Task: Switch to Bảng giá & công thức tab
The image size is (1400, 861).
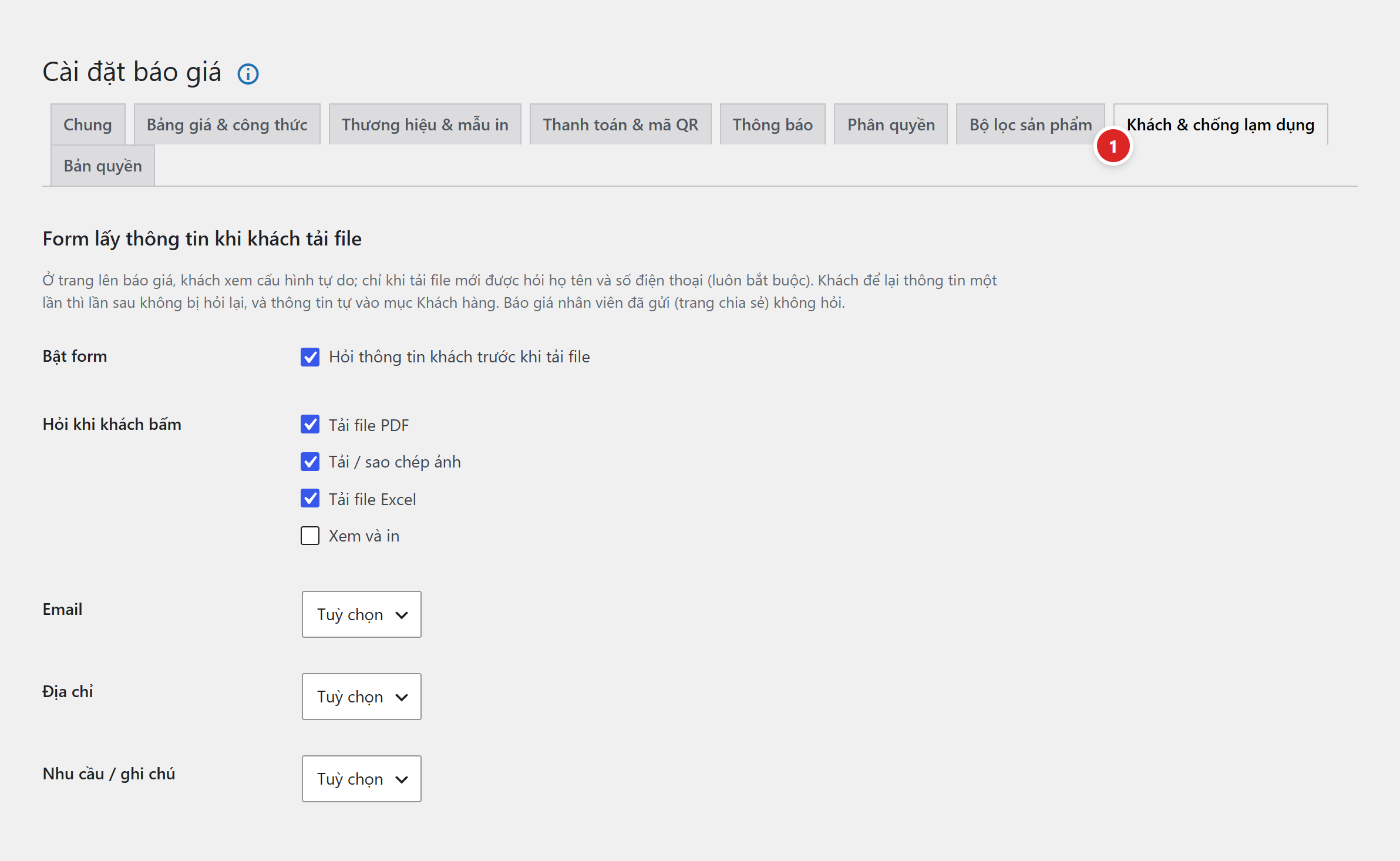Action: [x=227, y=125]
